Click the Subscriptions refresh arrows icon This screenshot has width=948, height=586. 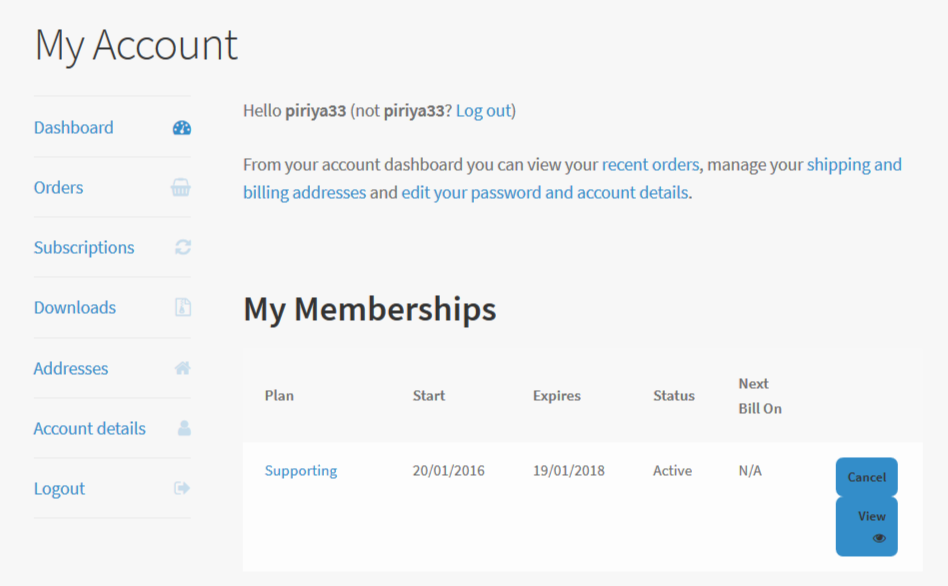(x=183, y=247)
